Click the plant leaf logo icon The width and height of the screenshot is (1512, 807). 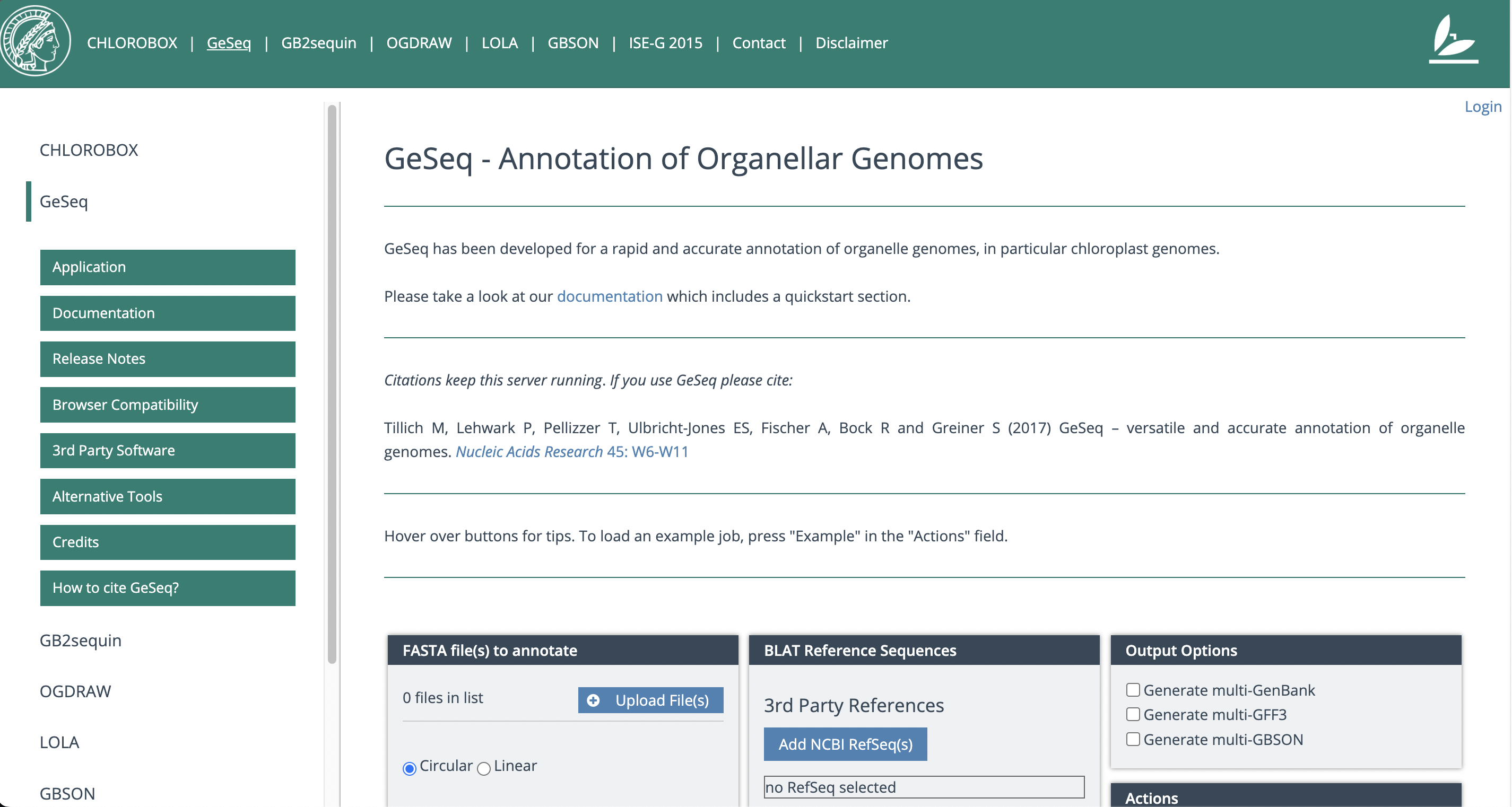tap(1453, 39)
